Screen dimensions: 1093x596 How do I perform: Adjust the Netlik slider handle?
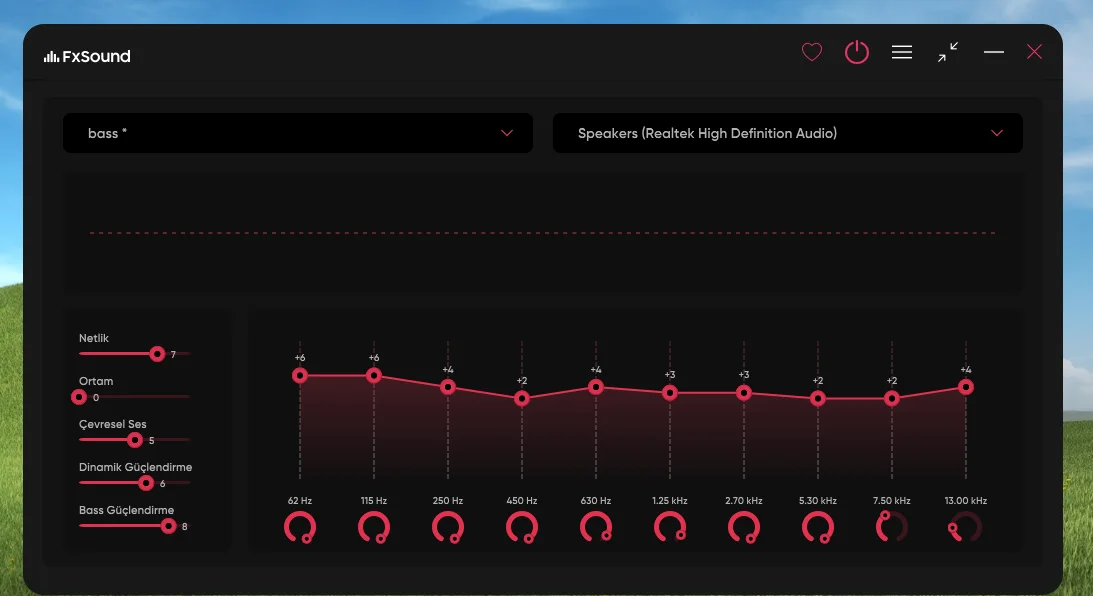tap(157, 354)
